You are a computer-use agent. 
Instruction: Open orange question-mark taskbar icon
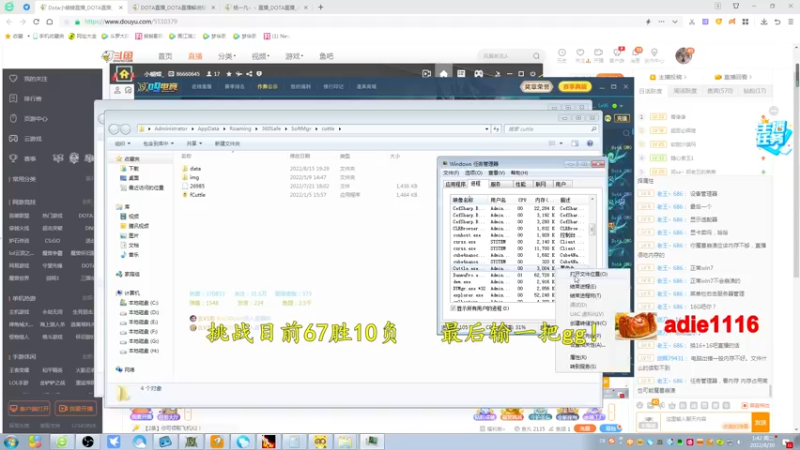coord(217,442)
